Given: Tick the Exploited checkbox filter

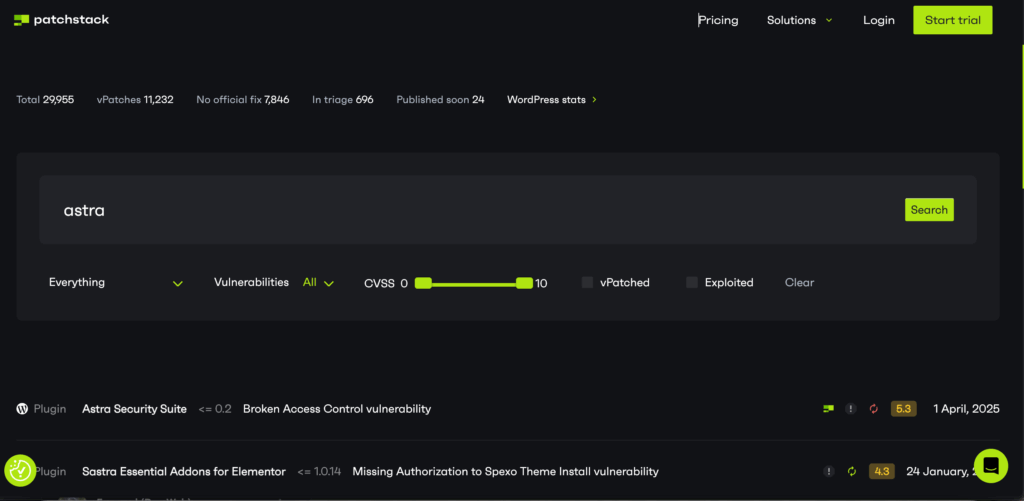Looking at the screenshot, I should [x=692, y=283].
